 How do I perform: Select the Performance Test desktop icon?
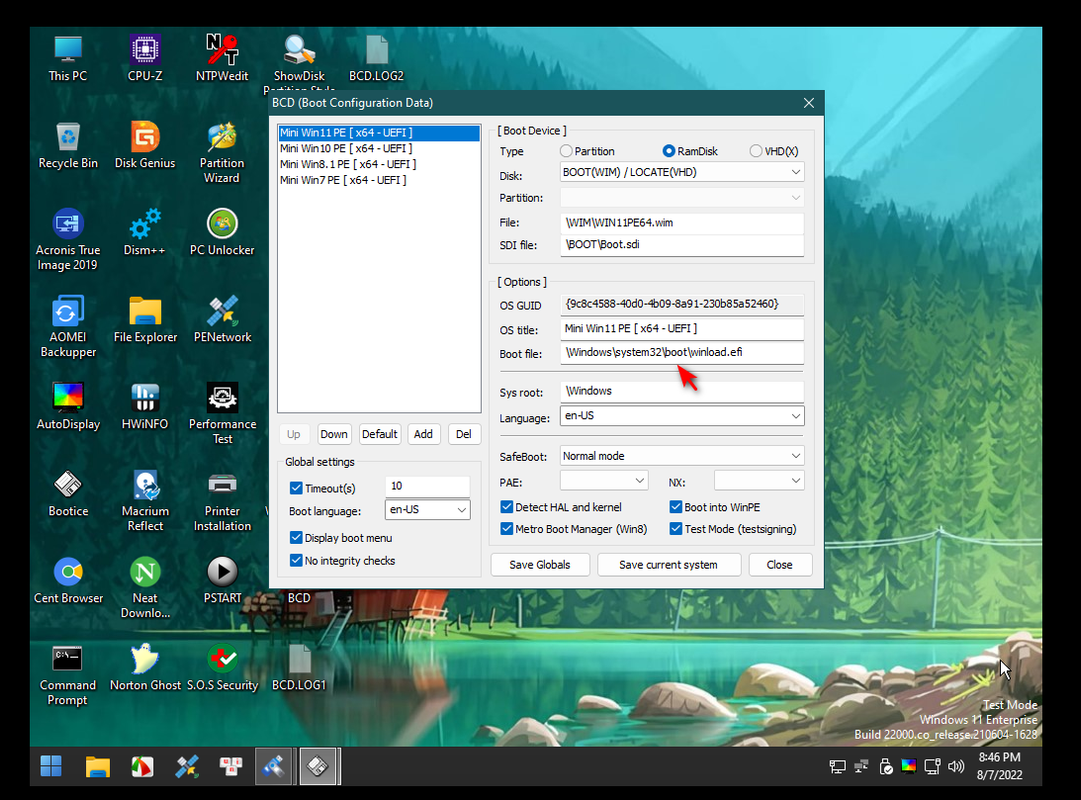pyautogui.click(x=222, y=413)
